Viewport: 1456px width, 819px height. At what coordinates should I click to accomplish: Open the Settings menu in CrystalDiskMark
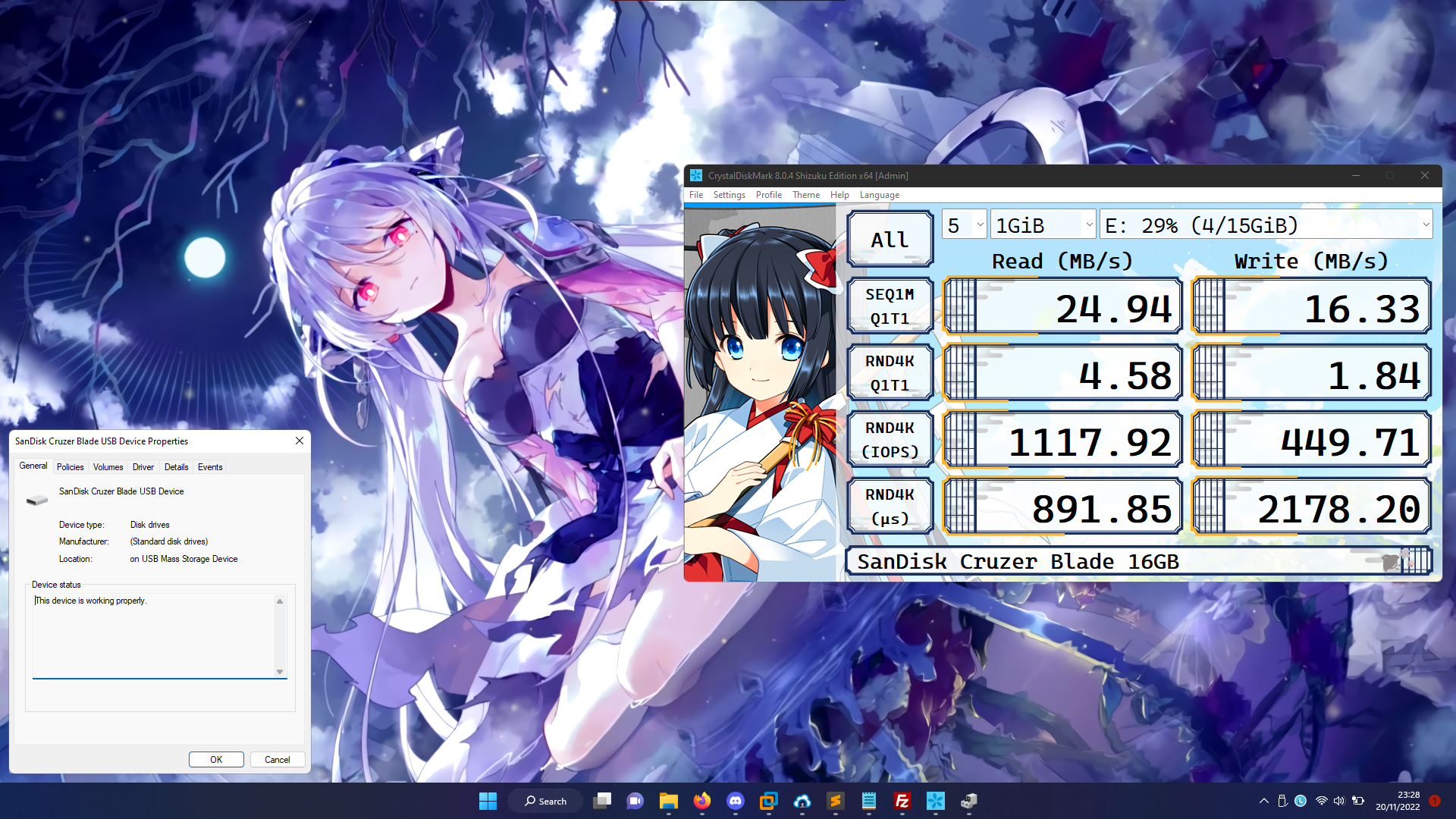[x=730, y=195]
